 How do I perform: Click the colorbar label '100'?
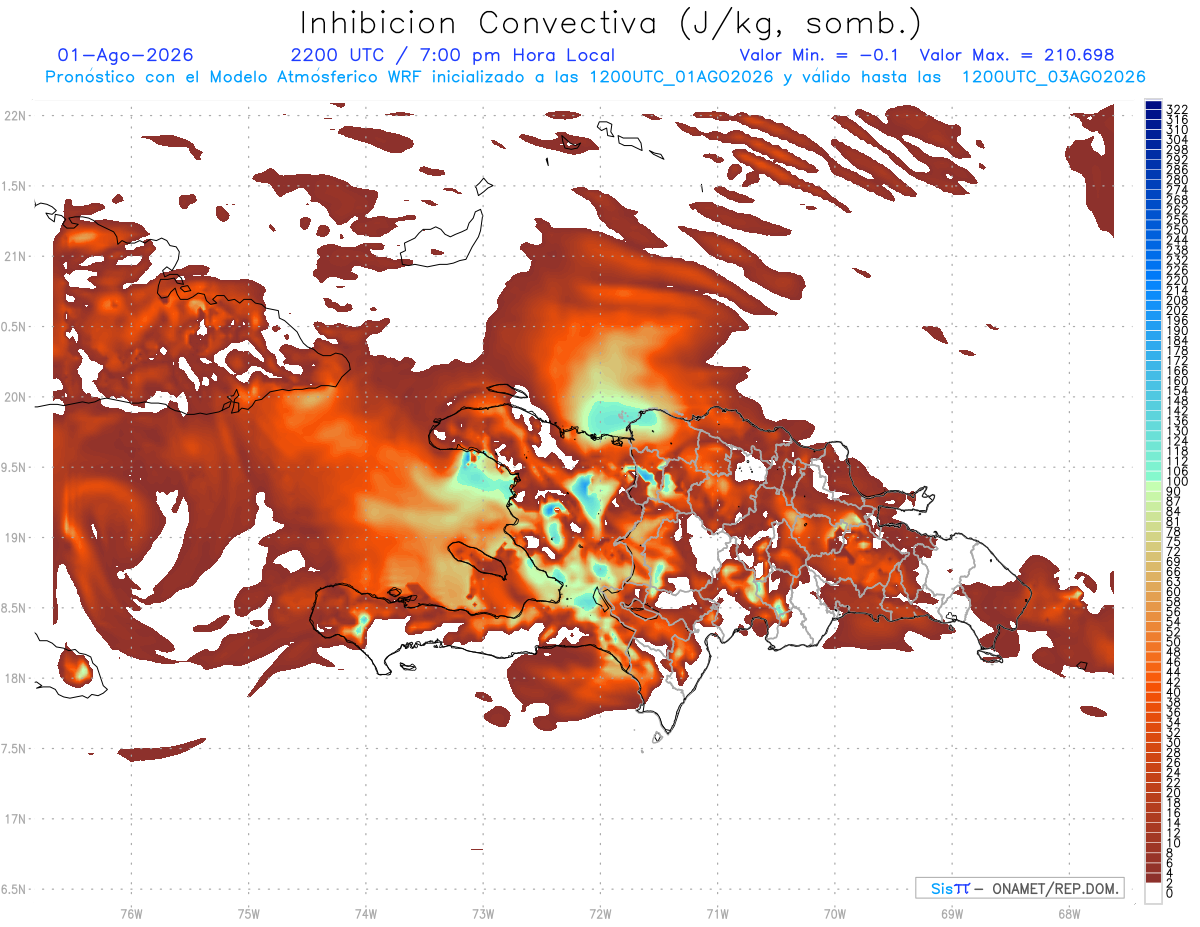coord(1177,482)
